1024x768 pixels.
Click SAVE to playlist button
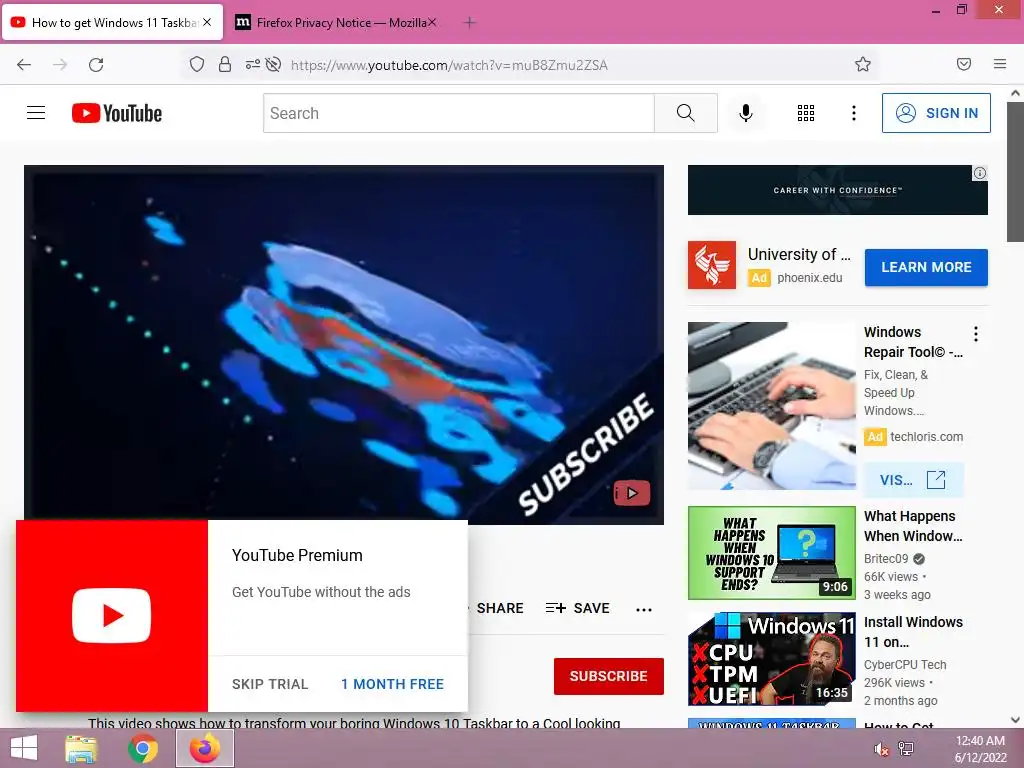click(577, 608)
